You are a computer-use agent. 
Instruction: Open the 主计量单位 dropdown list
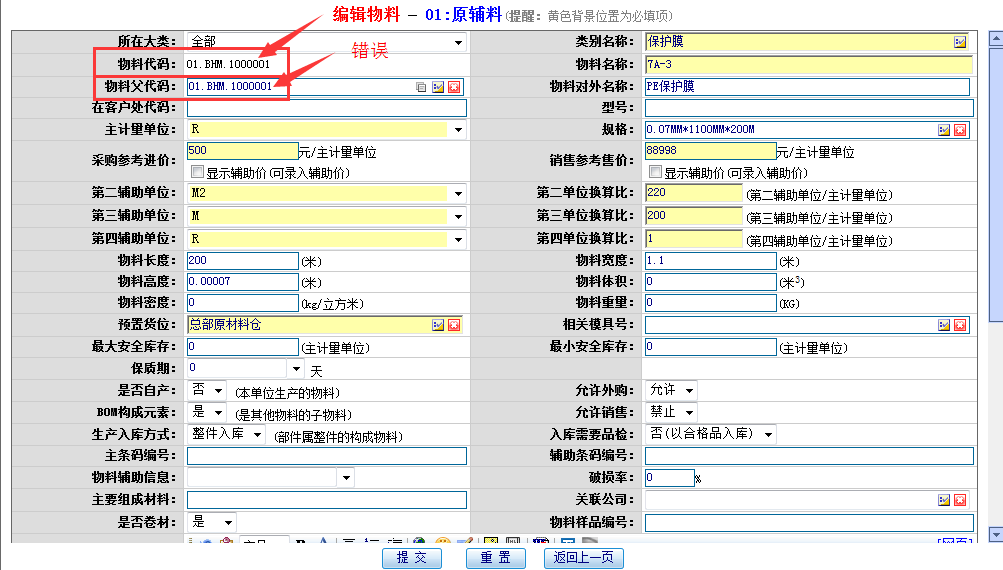458,130
